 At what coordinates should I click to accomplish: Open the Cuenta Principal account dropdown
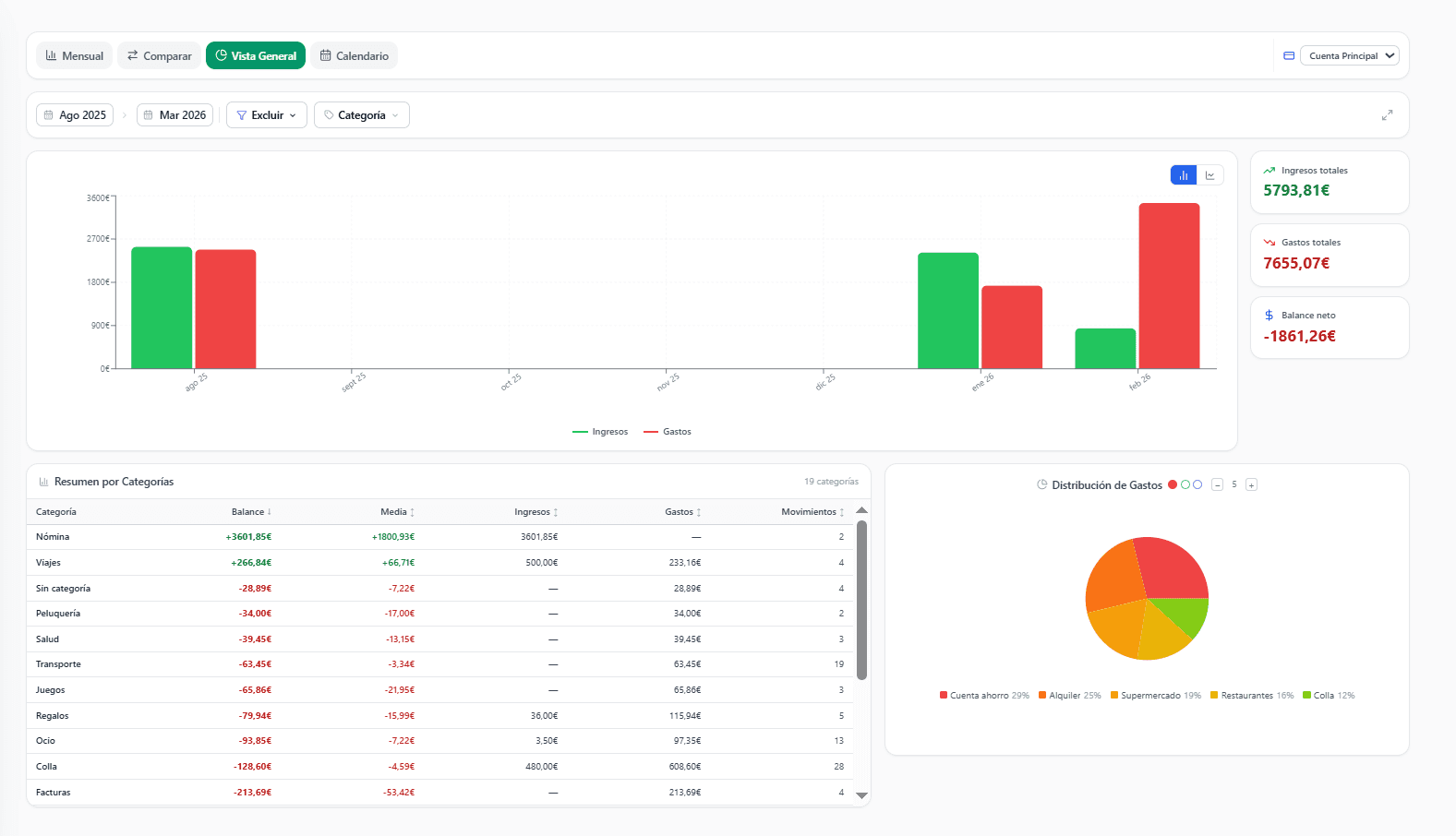point(1350,56)
